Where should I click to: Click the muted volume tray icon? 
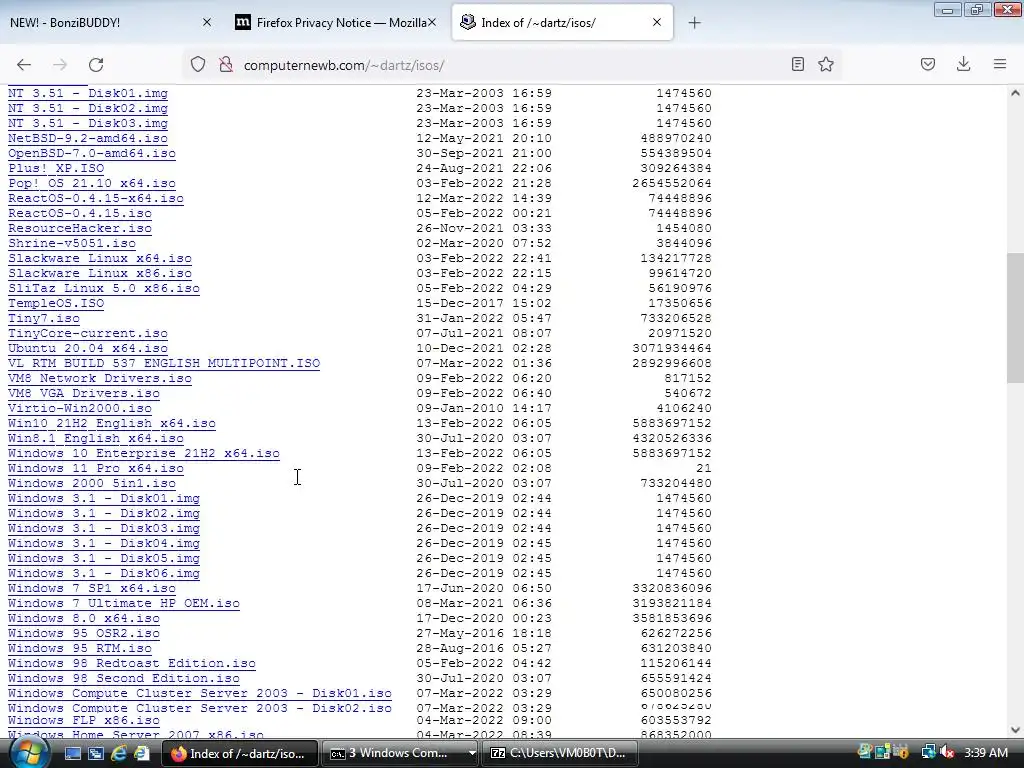coord(948,753)
